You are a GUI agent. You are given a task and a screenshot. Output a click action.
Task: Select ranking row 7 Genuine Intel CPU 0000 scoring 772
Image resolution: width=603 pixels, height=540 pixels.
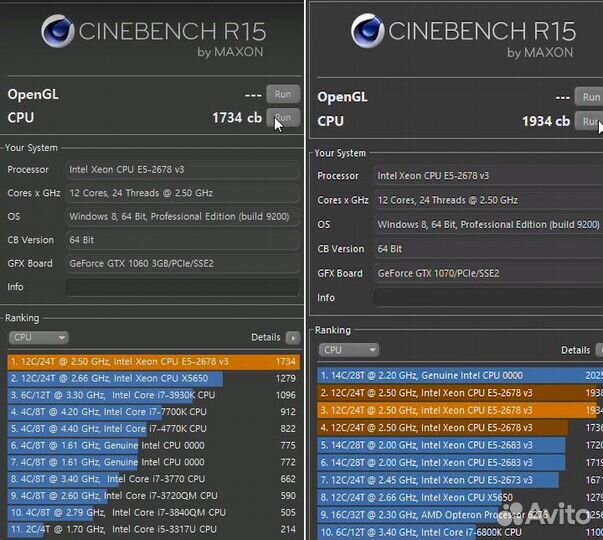[153, 462]
